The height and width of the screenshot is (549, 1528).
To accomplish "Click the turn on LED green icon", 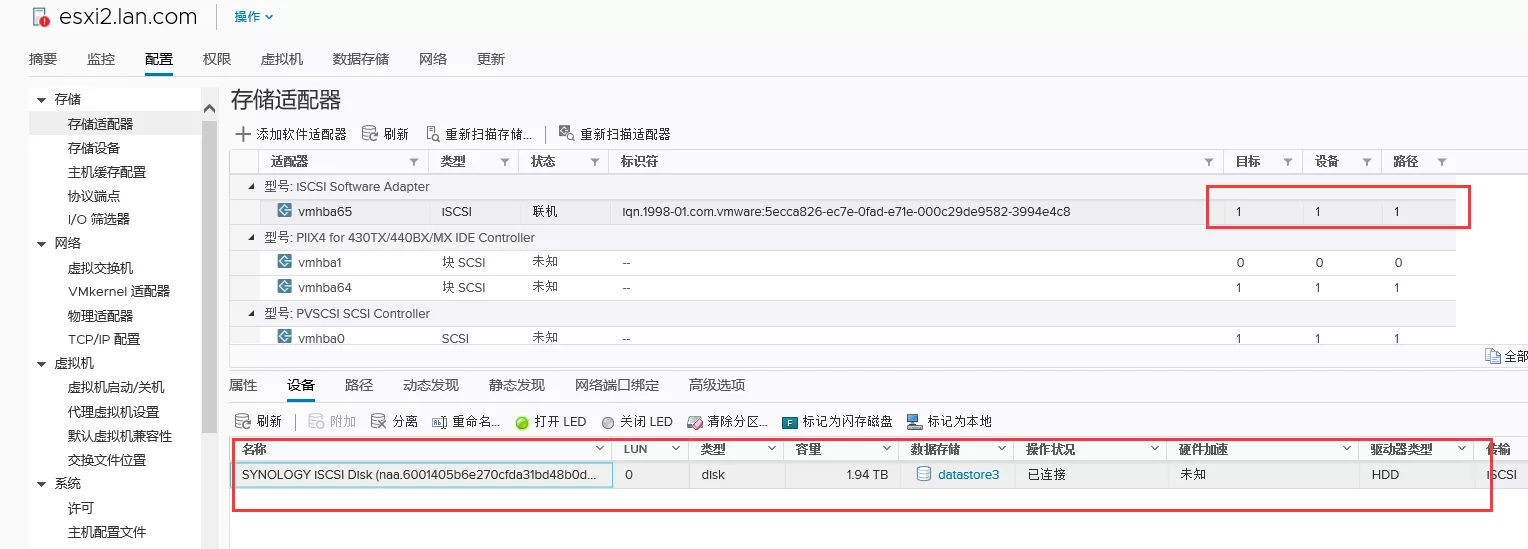I will [x=521, y=422].
